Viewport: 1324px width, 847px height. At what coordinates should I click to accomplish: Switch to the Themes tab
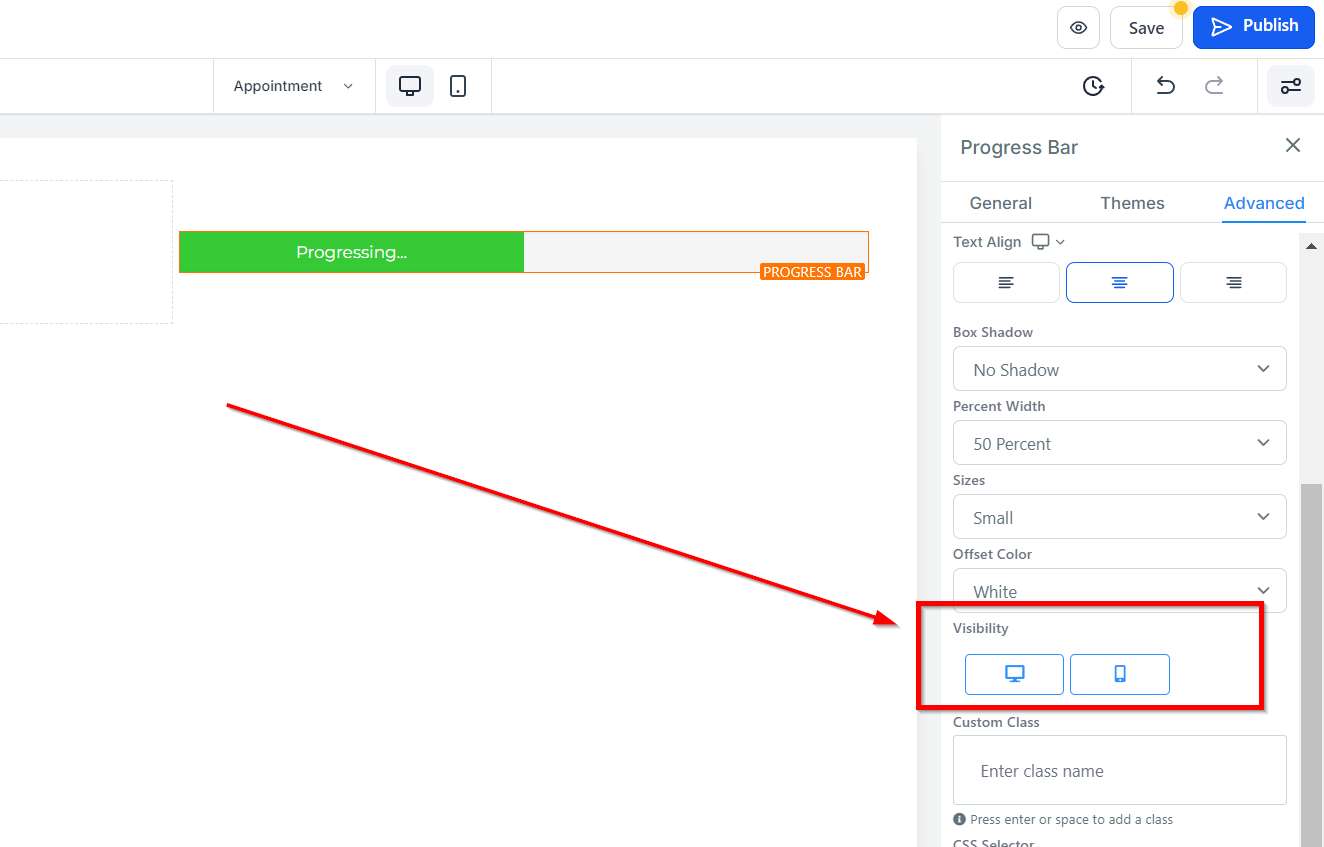pyautogui.click(x=1132, y=203)
